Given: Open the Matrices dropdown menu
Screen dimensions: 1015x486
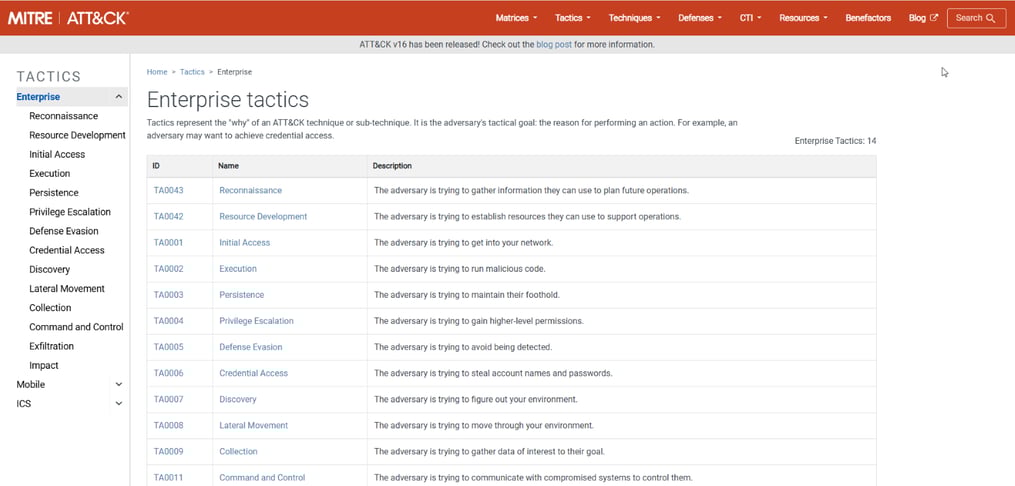Looking at the screenshot, I should [x=516, y=18].
